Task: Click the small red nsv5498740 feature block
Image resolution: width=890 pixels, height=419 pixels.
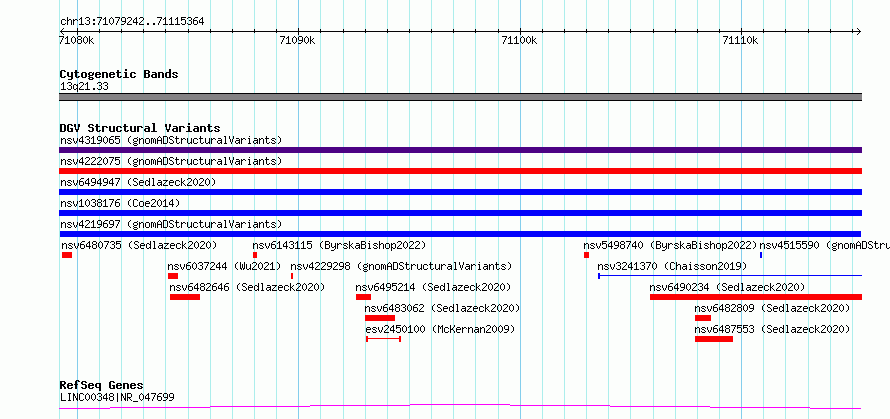Action: pos(586,255)
